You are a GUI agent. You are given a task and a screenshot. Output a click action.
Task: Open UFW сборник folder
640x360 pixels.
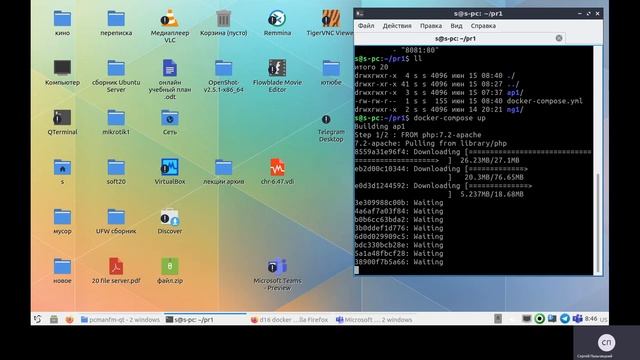pos(116,217)
